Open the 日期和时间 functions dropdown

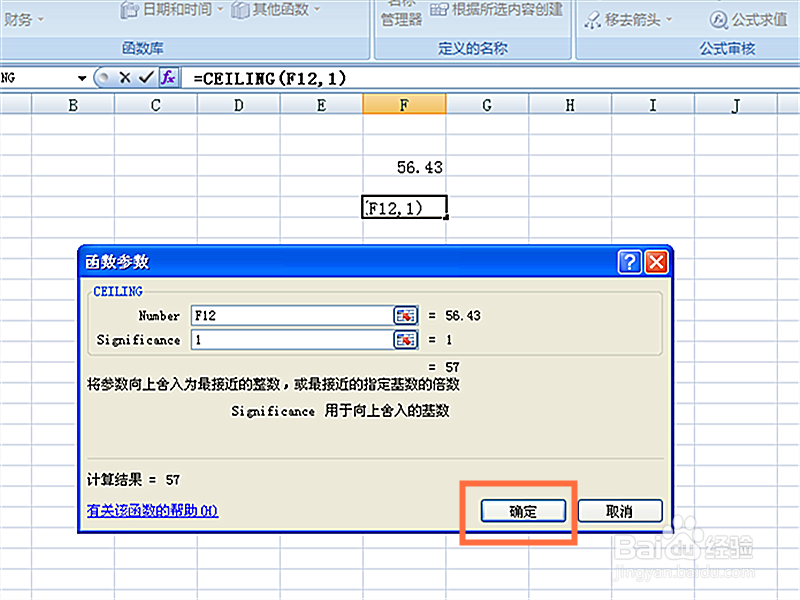172,9
